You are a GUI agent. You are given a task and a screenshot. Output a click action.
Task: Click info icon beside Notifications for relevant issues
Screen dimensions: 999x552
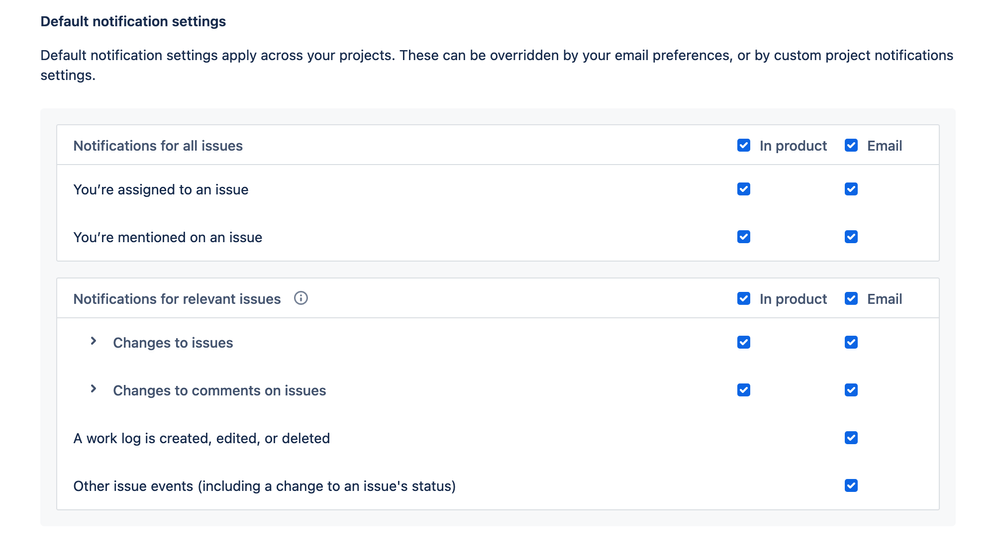point(301,298)
